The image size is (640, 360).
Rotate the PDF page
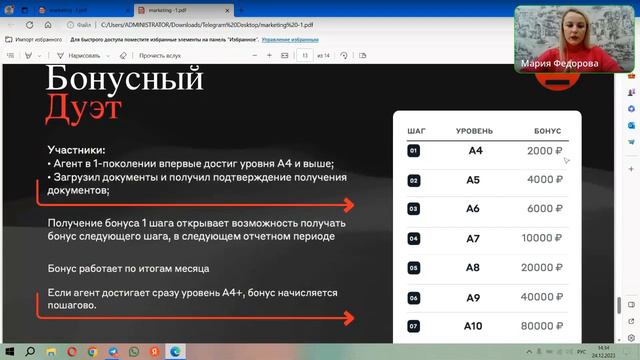pyautogui.click(x=344, y=56)
